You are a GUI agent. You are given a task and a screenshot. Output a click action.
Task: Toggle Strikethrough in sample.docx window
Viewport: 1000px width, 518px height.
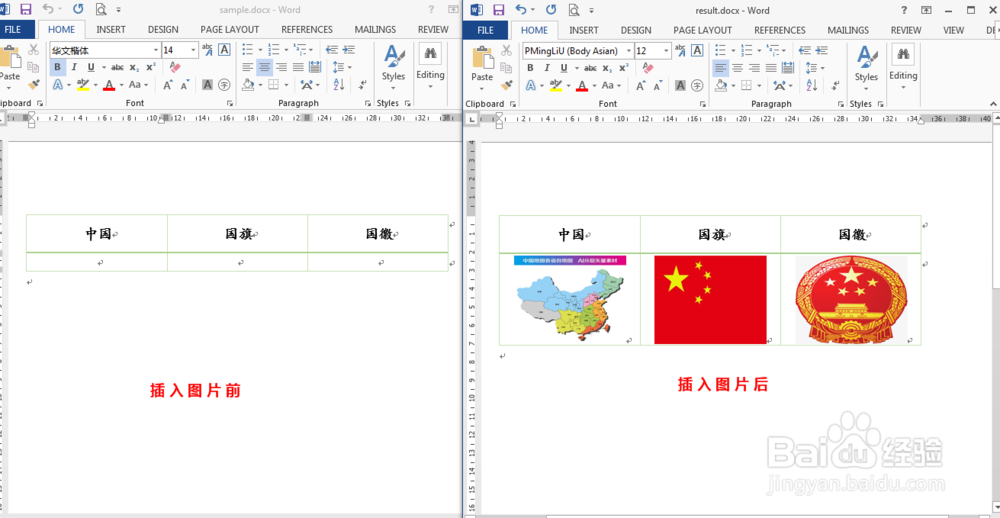point(117,67)
